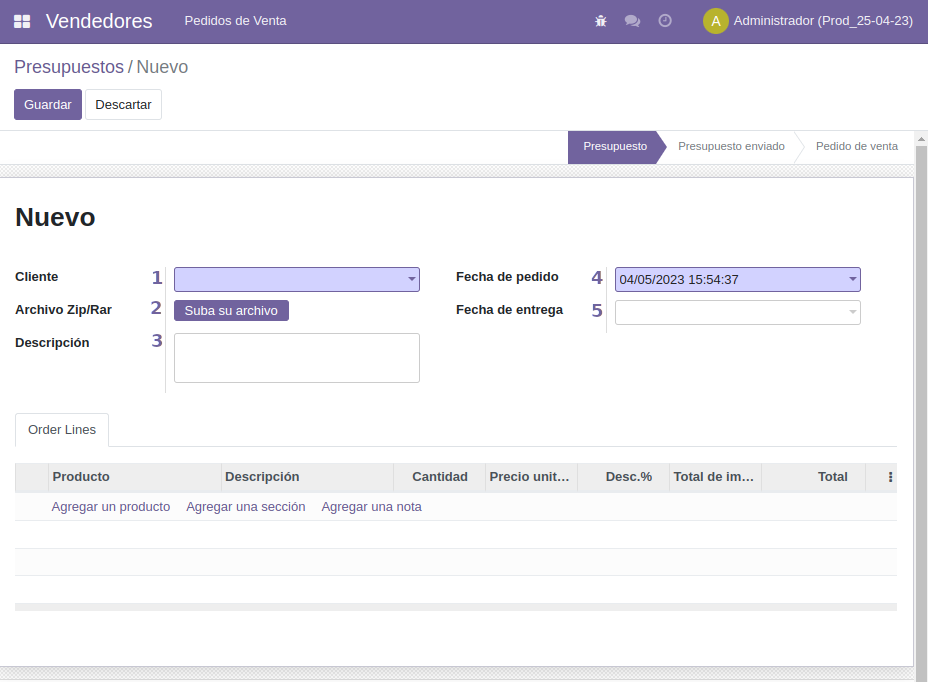928x682 pixels.
Task: Open the column options kebab icon
Action: click(890, 477)
